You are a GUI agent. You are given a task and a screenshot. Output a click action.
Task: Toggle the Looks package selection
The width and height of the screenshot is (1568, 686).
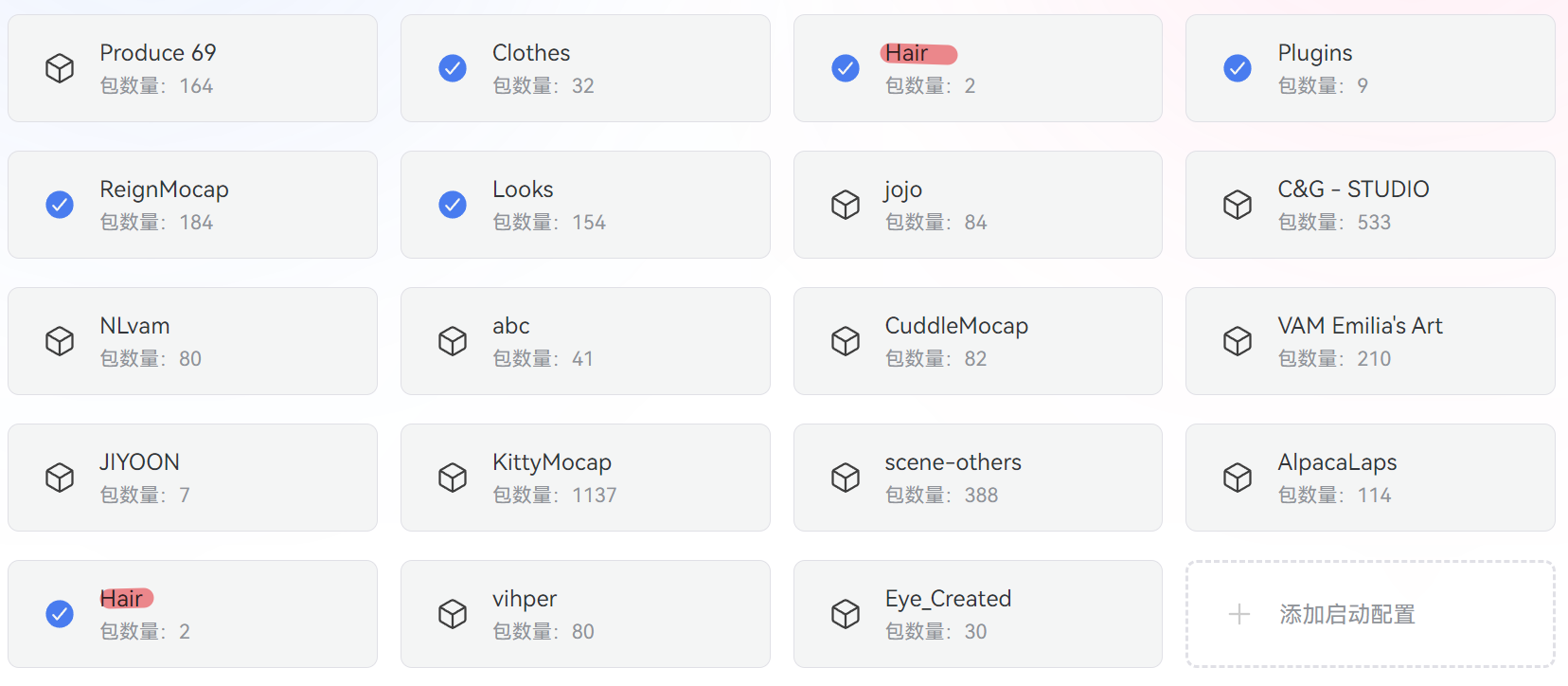pyautogui.click(x=452, y=204)
